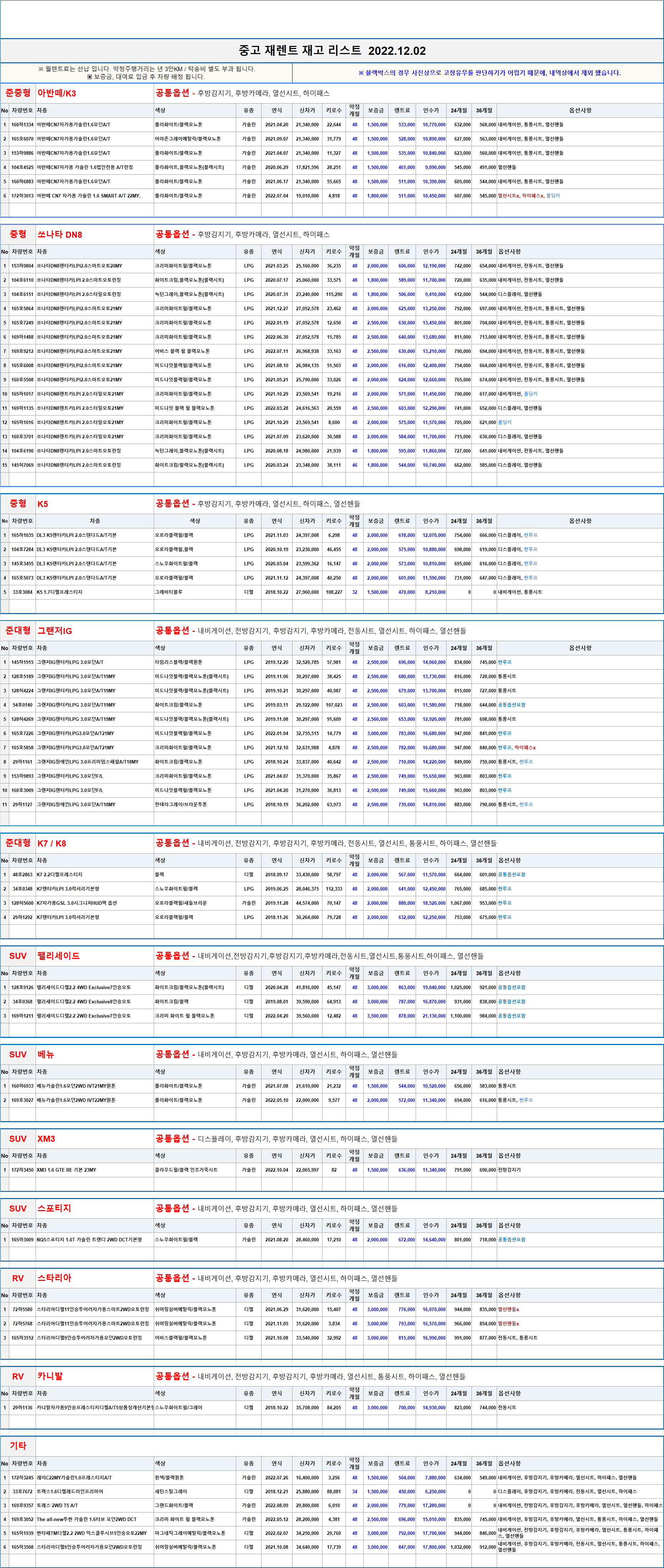Viewport: 664px width, 1568px height.
Task: Select the red 열선시트x, 하이패스x options cell
Action: (520, 196)
